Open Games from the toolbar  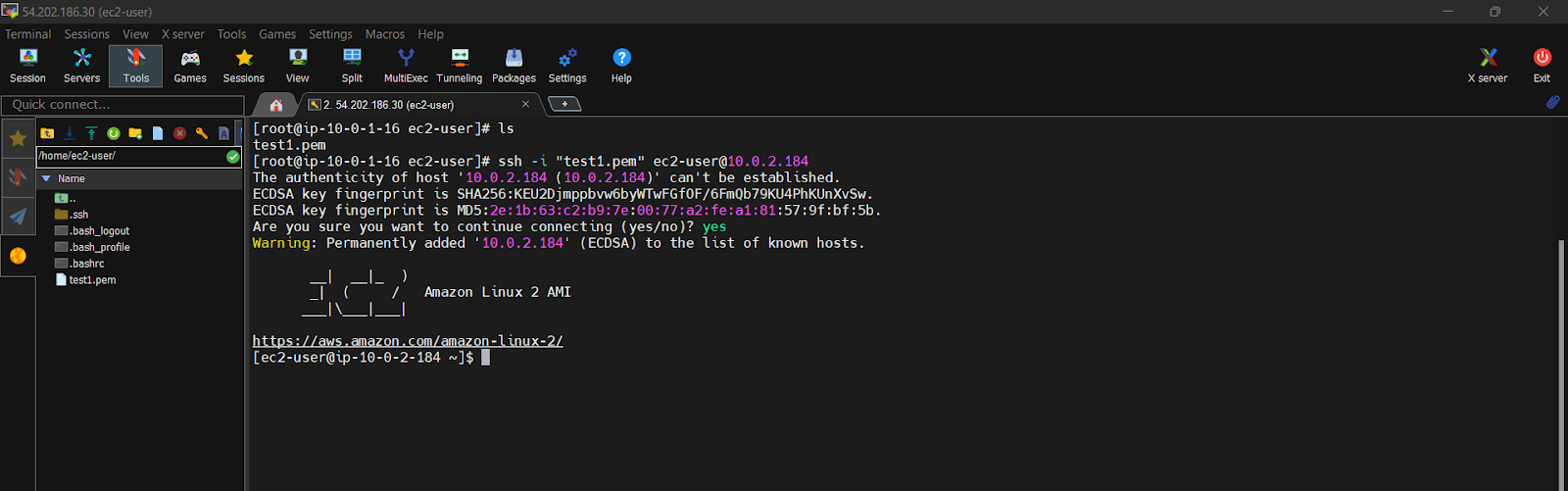pyautogui.click(x=190, y=66)
